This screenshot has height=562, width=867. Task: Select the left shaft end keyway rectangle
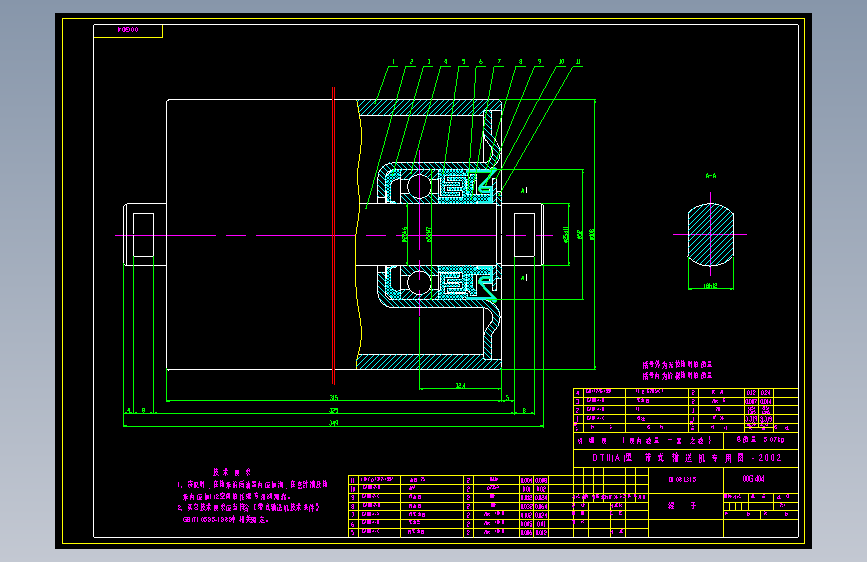click(143, 235)
